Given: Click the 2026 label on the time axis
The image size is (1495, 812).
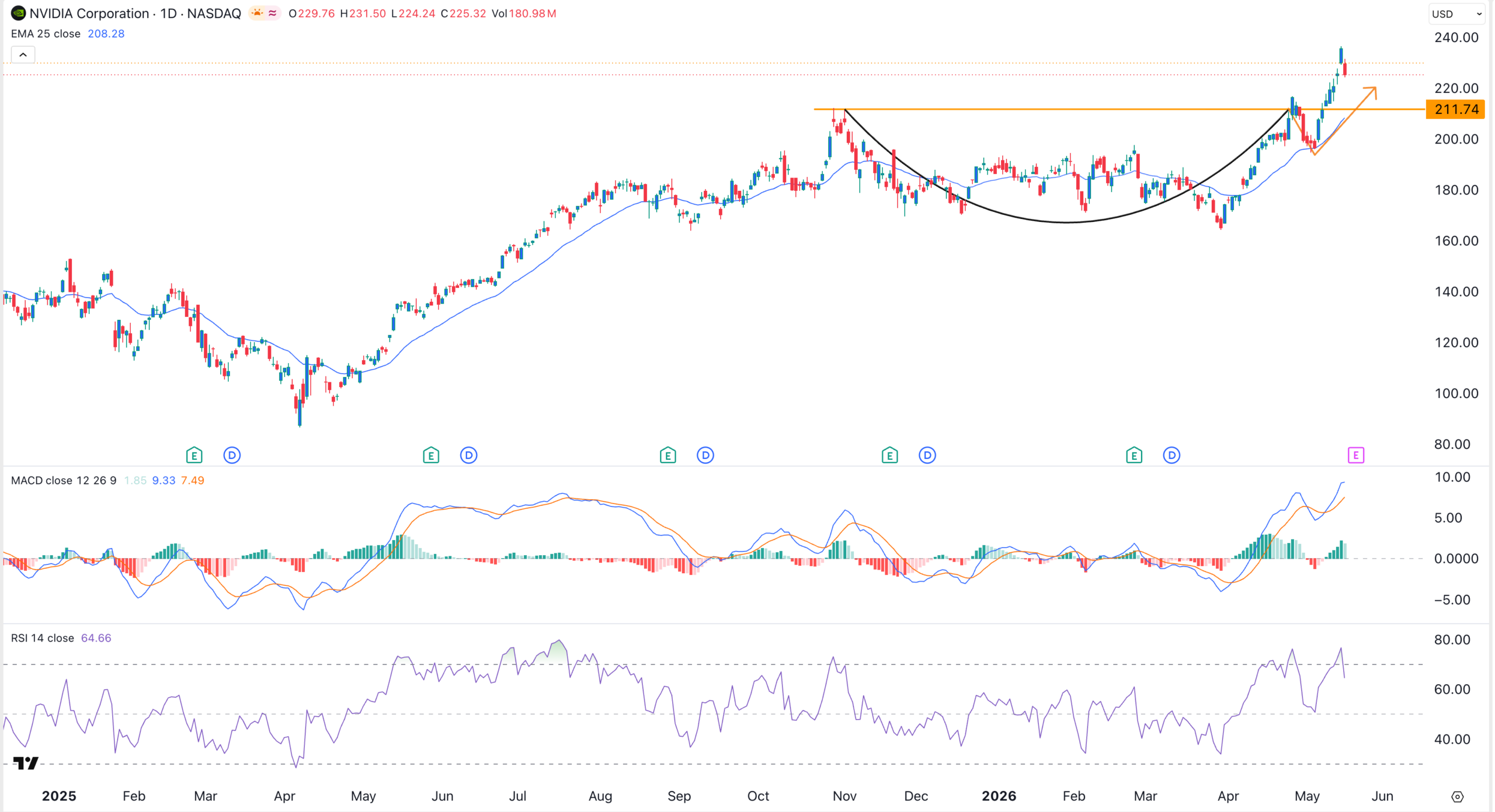Looking at the screenshot, I should pyautogui.click(x=999, y=796).
